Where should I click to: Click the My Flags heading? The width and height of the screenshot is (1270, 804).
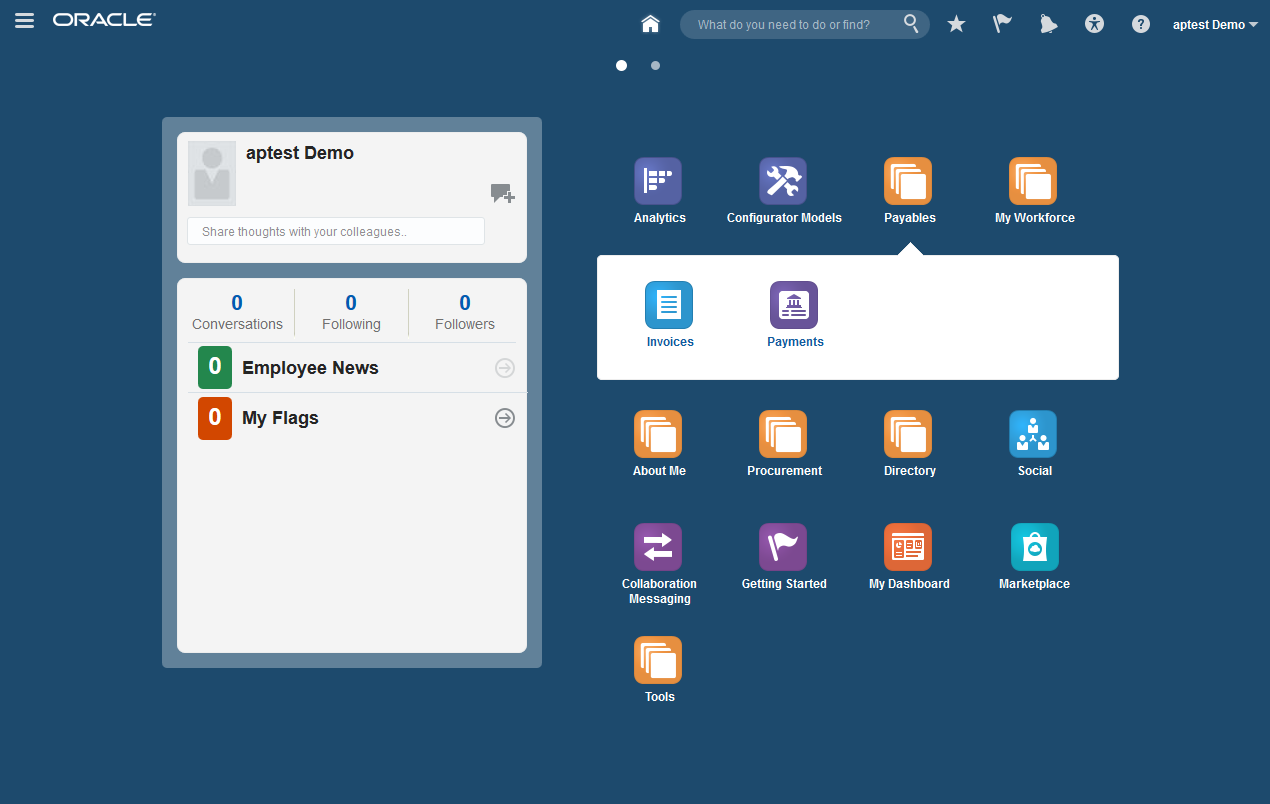[x=280, y=418]
